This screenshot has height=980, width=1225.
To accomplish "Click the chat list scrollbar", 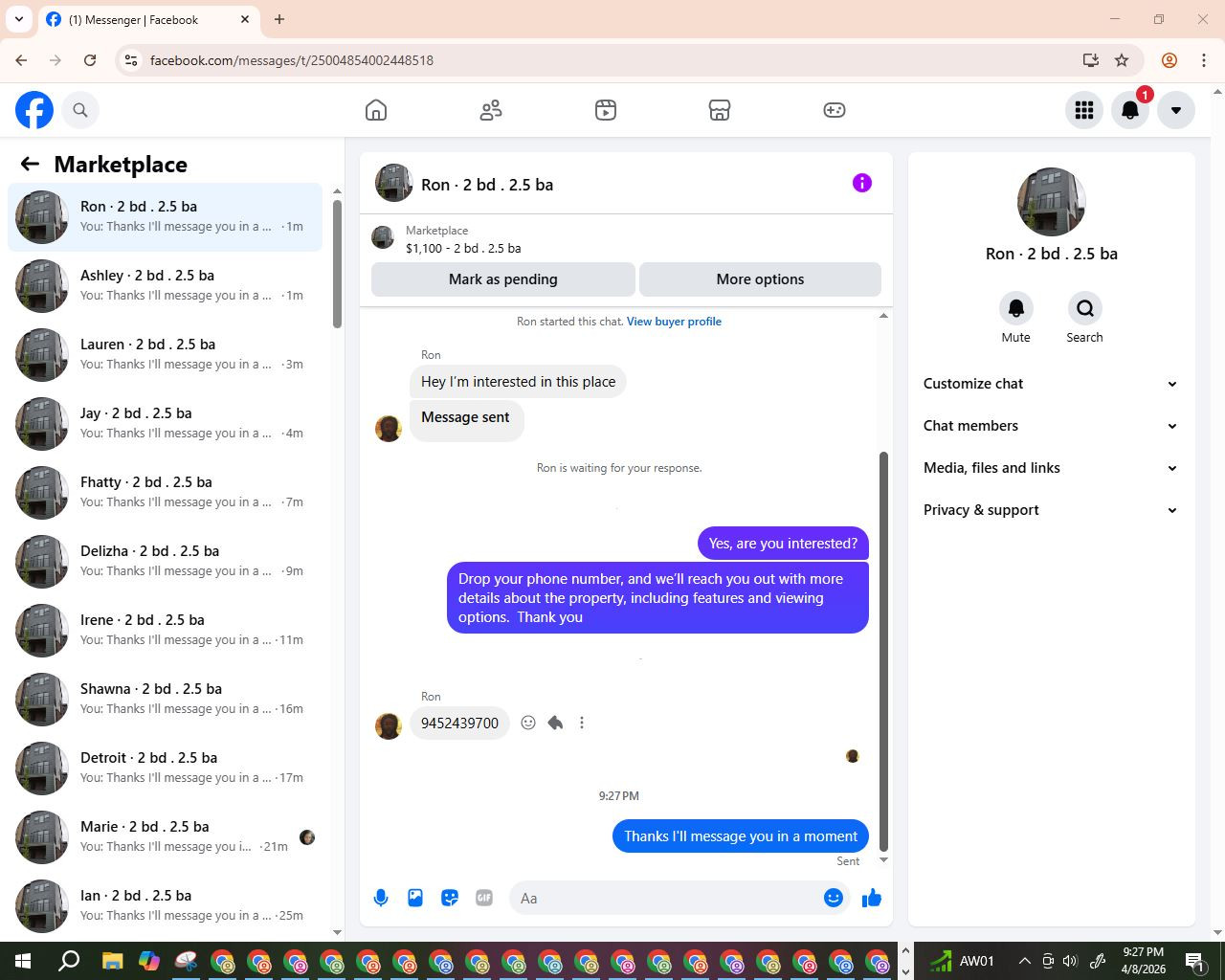I will tap(337, 265).
